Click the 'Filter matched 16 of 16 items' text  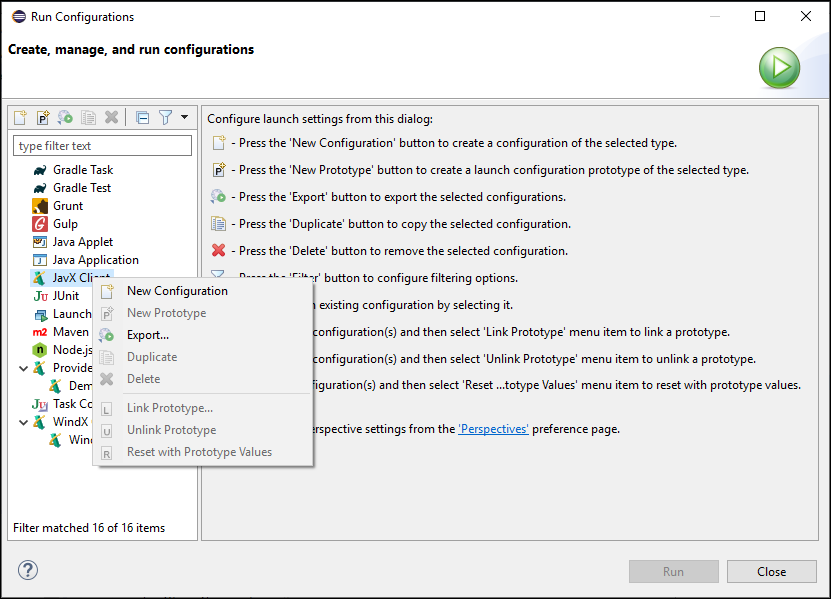(89, 528)
